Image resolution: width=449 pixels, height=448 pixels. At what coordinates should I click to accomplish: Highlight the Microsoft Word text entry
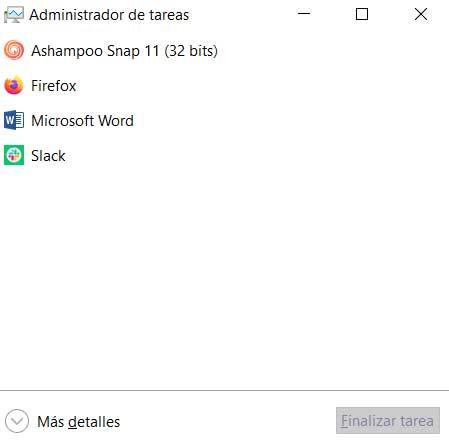click(x=82, y=121)
